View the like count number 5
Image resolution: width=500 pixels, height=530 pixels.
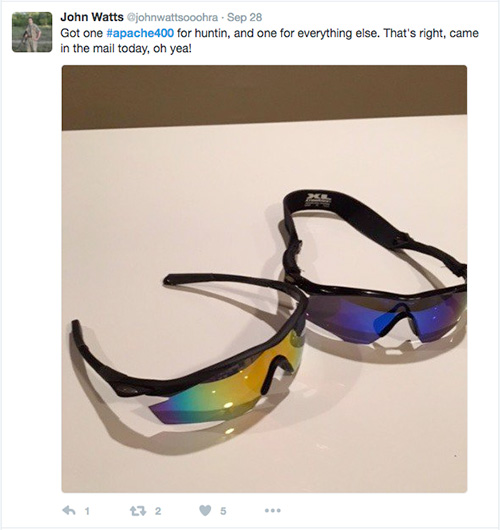click(223, 511)
